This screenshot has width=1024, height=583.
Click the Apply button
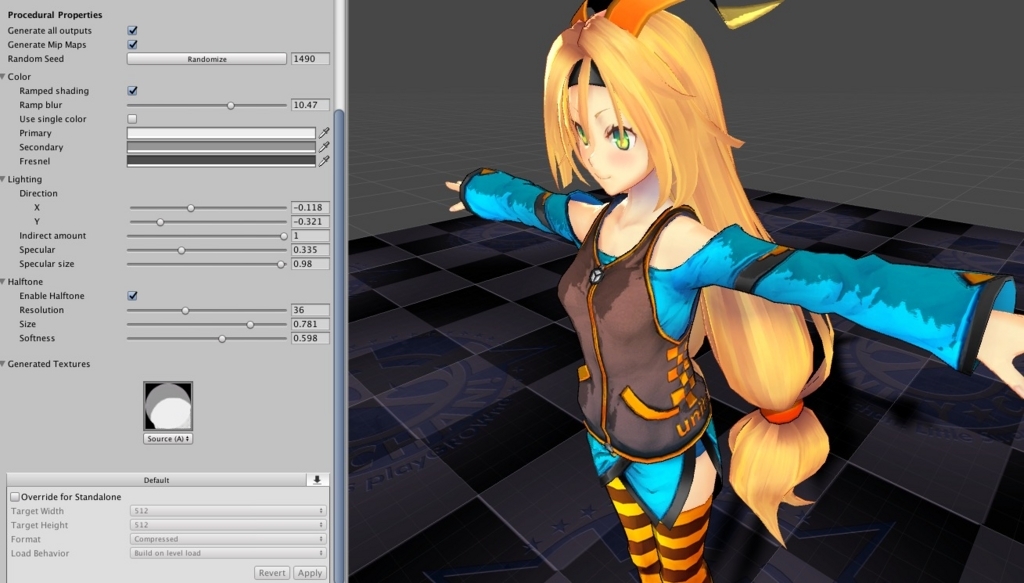(x=310, y=573)
